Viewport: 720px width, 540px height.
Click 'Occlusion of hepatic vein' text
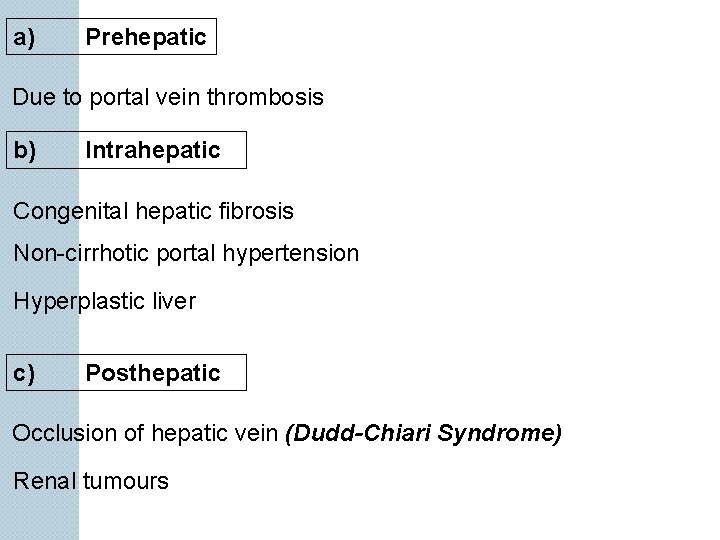tap(145, 433)
